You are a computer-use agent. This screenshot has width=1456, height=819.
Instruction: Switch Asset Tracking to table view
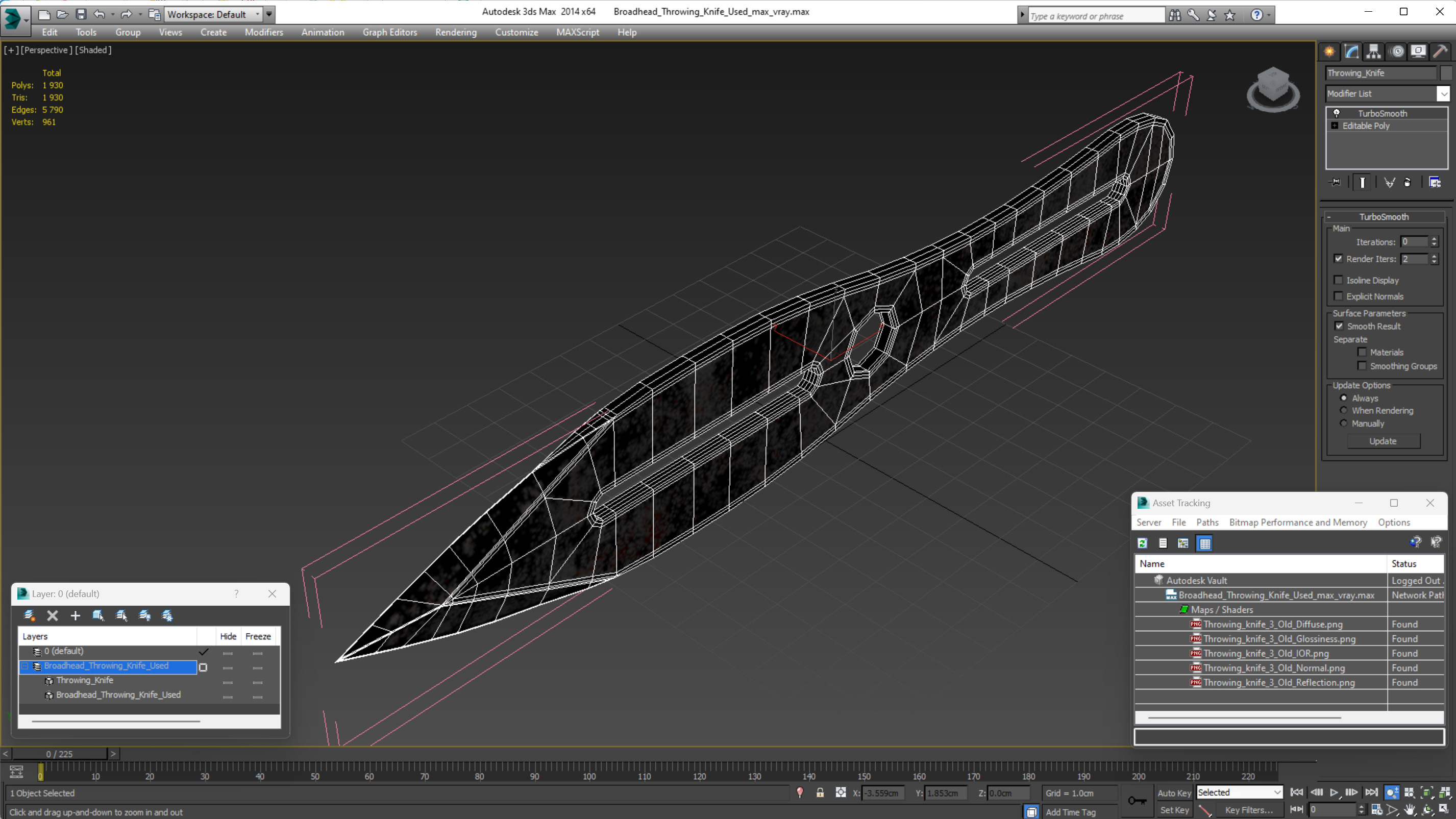point(1204,543)
